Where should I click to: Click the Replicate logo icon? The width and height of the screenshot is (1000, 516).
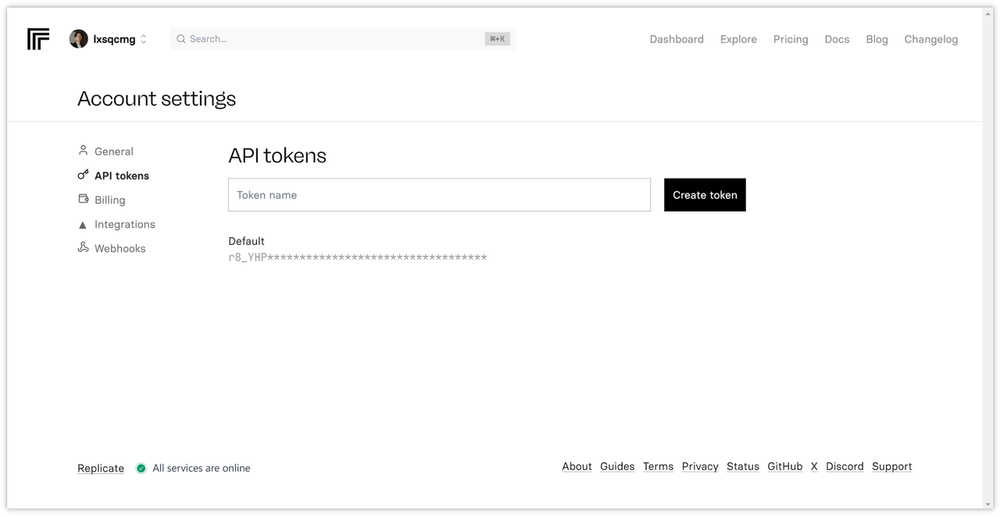click(x=38, y=39)
